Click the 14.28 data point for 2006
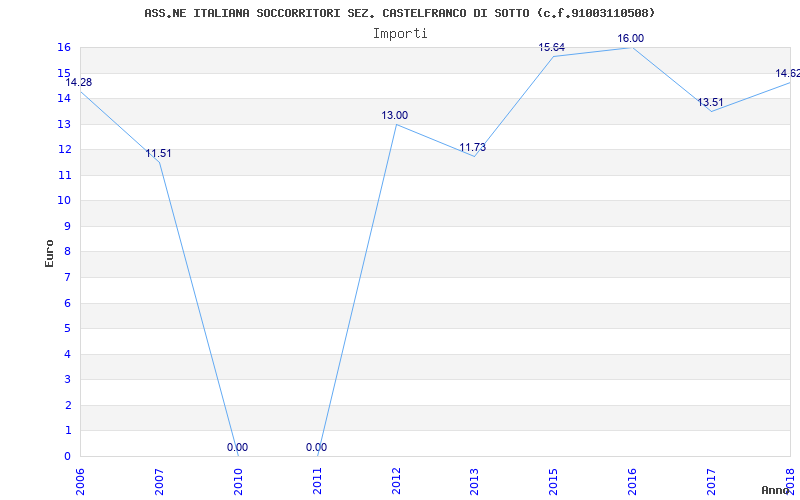The height and width of the screenshot is (500, 800). pyautogui.click(x=79, y=83)
